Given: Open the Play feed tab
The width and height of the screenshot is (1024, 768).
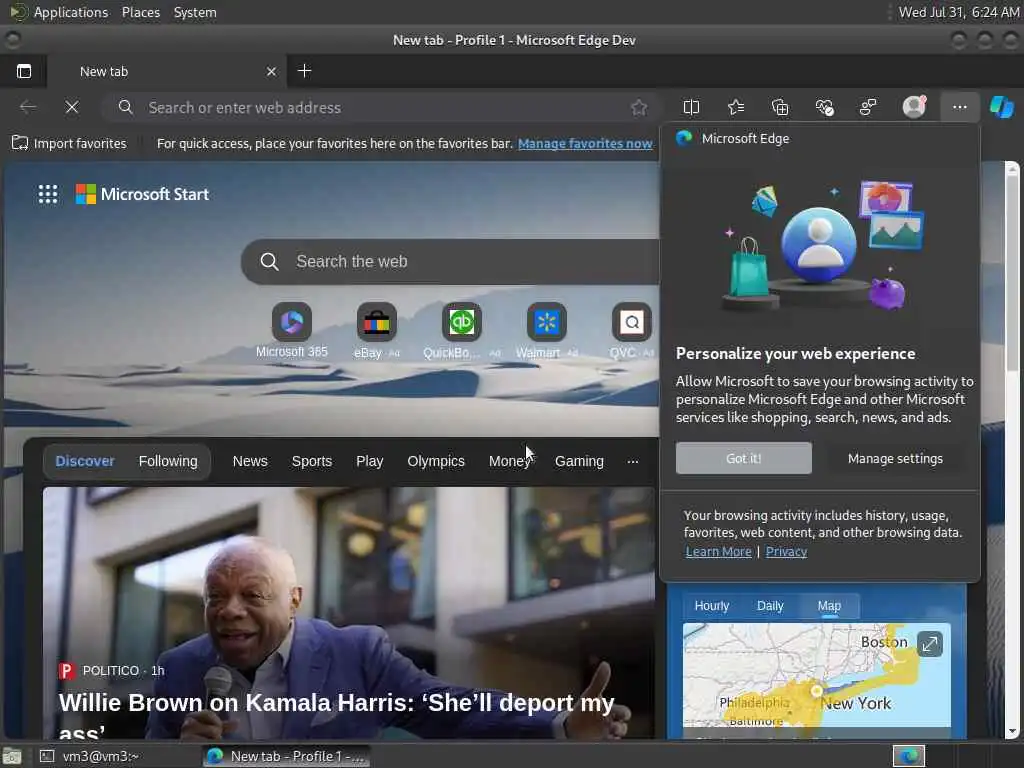Looking at the screenshot, I should [x=370, y=461].
